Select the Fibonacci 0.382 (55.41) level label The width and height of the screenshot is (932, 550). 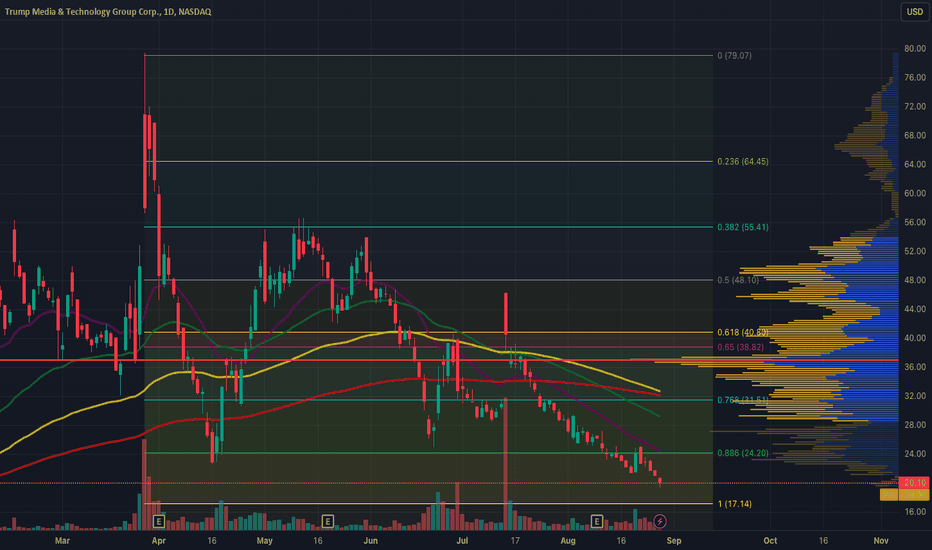[x=742, y=227]
